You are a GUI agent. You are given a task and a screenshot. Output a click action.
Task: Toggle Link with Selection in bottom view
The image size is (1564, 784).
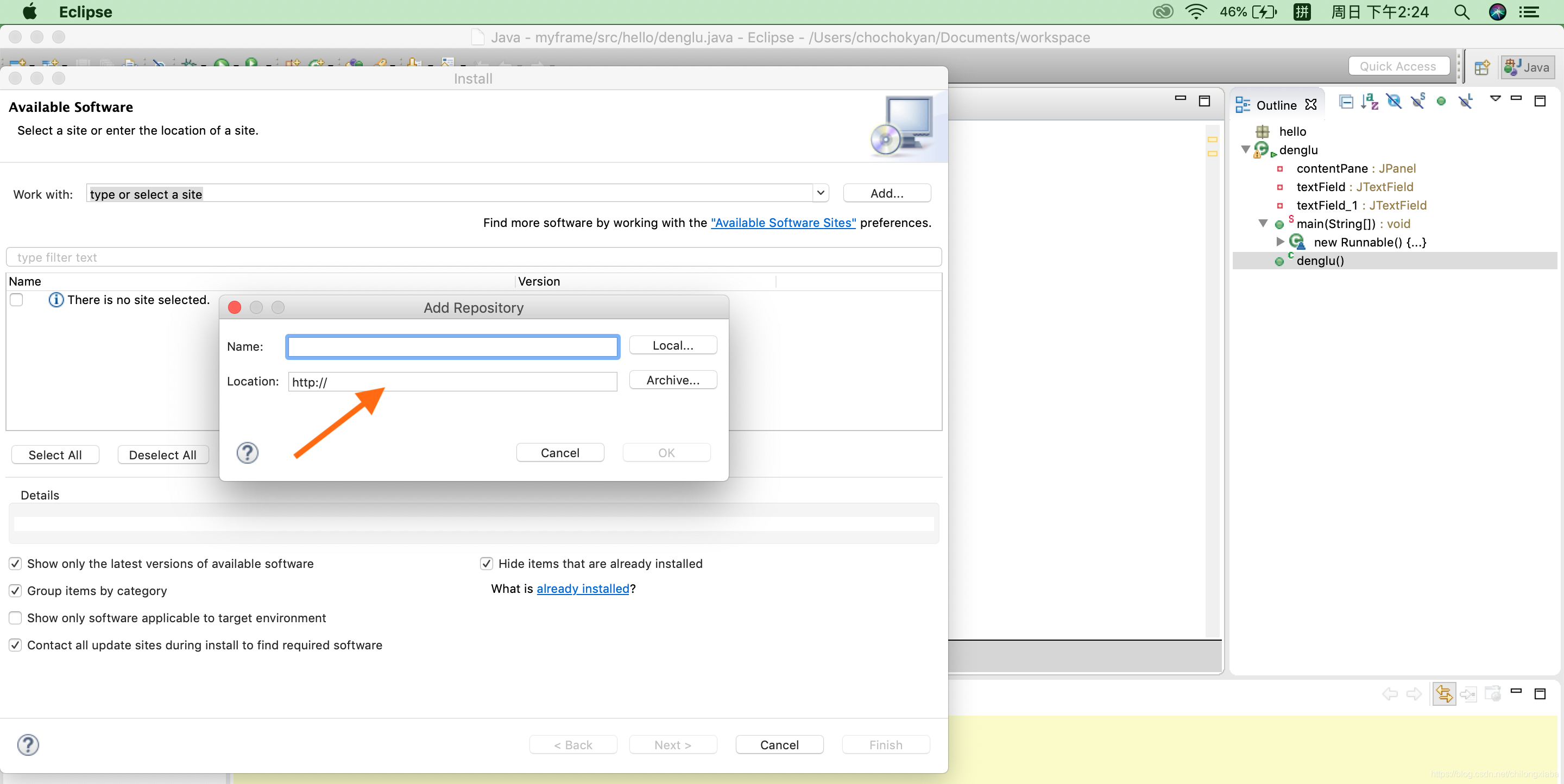pyautogui.click(x=1444, y=693)
